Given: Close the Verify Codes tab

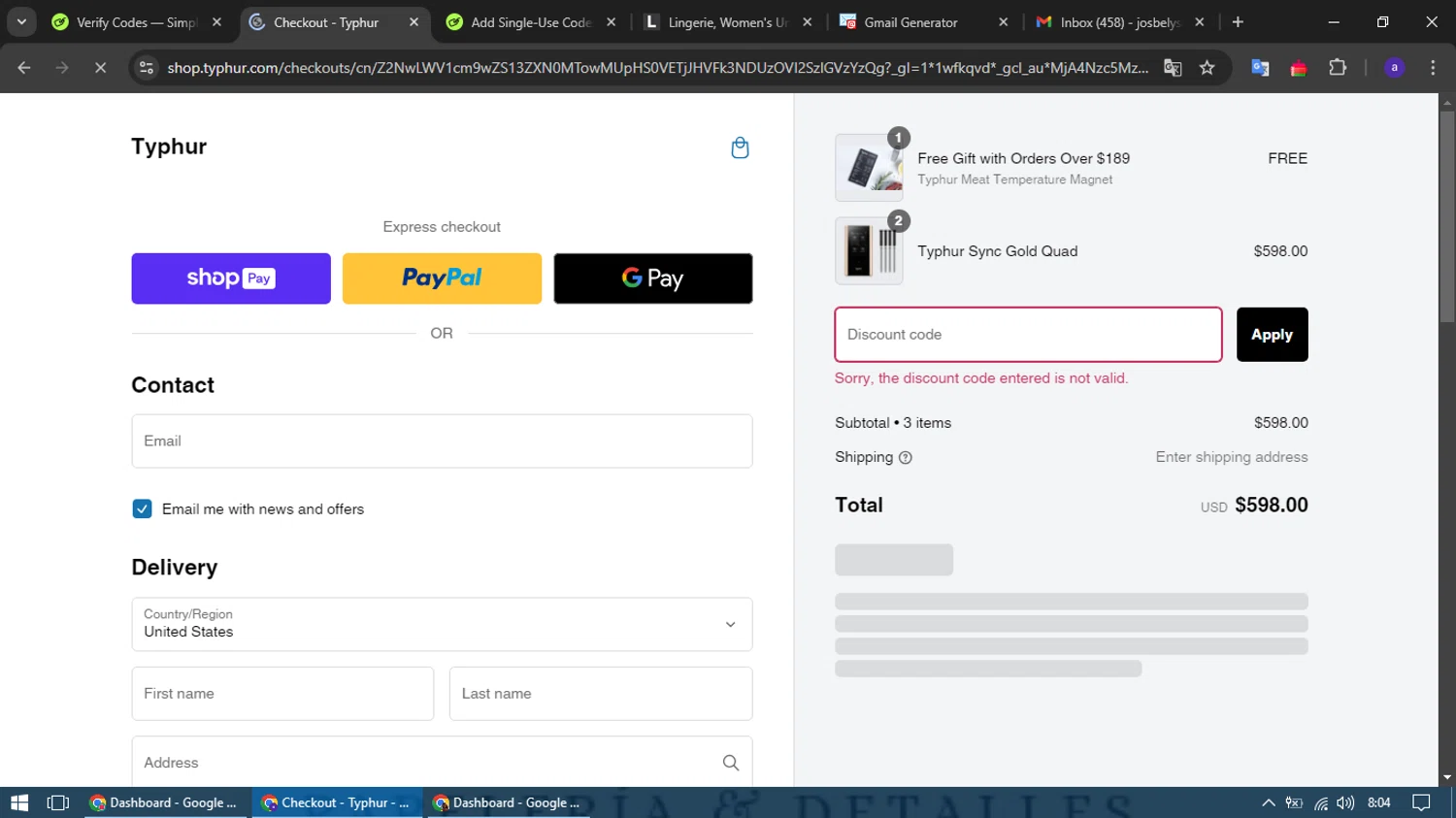Looking at the screenshot, I should pos(216,21).
